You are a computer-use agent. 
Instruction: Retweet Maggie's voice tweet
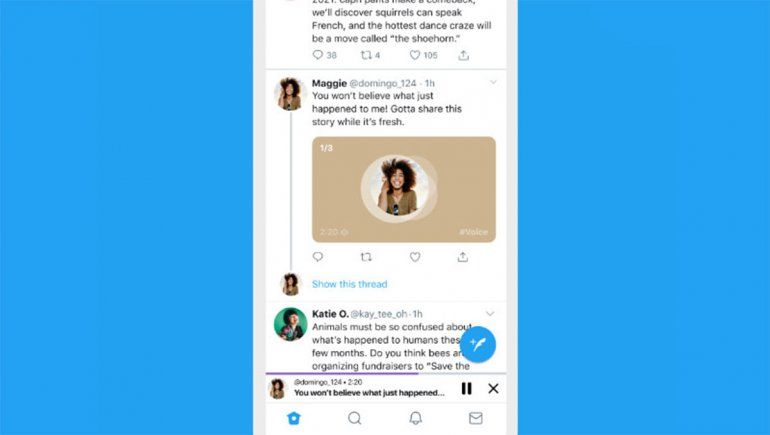click(x=366, y=257)
